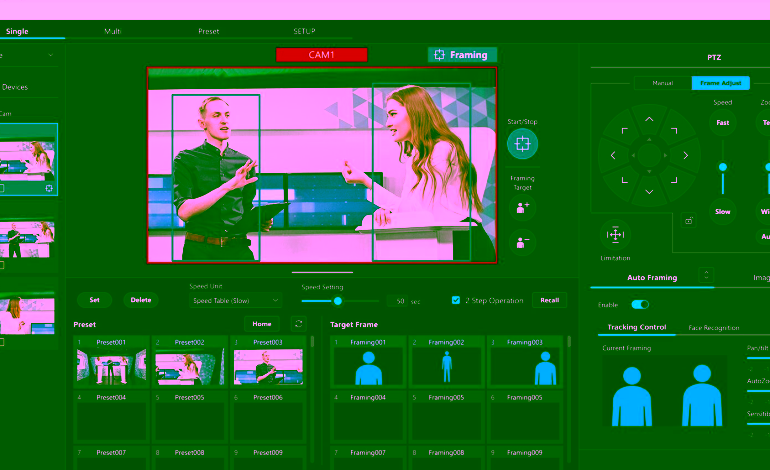This screenshot has width=770, height=470.
Task: Open the SETUP tab
Action: pos(304,31)
